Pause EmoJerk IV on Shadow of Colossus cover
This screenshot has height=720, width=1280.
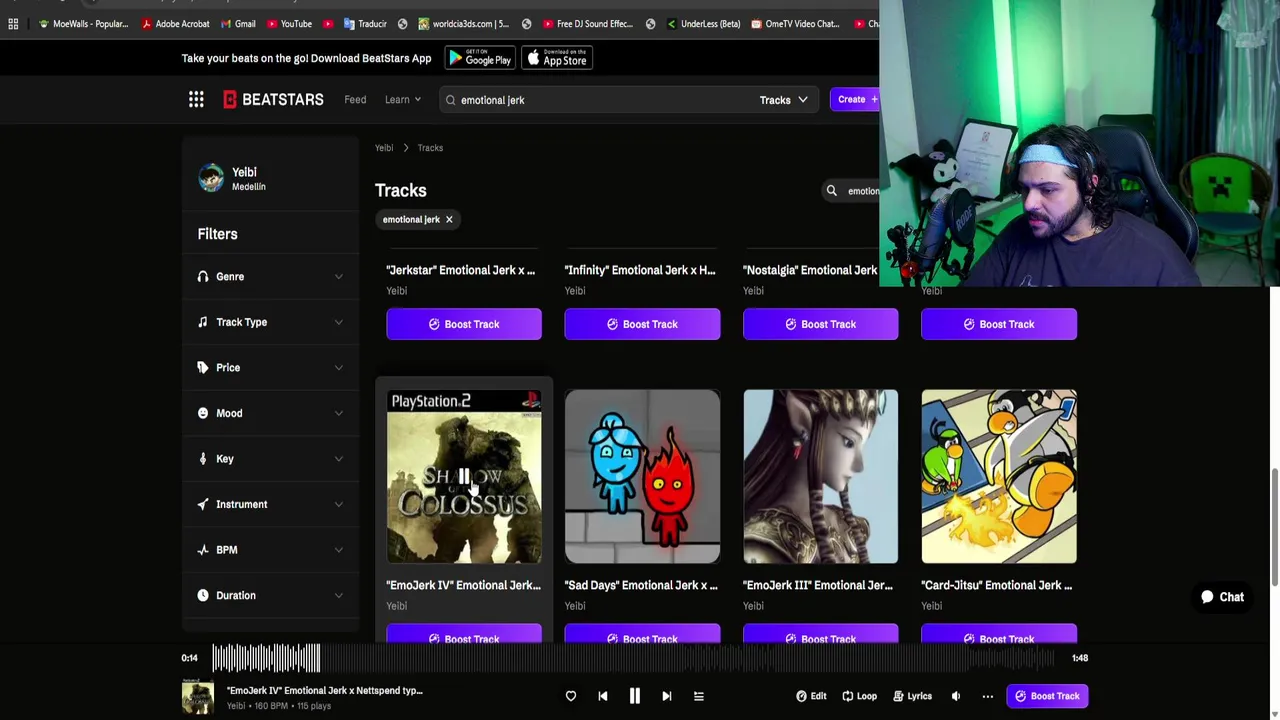tap(464, 477)
